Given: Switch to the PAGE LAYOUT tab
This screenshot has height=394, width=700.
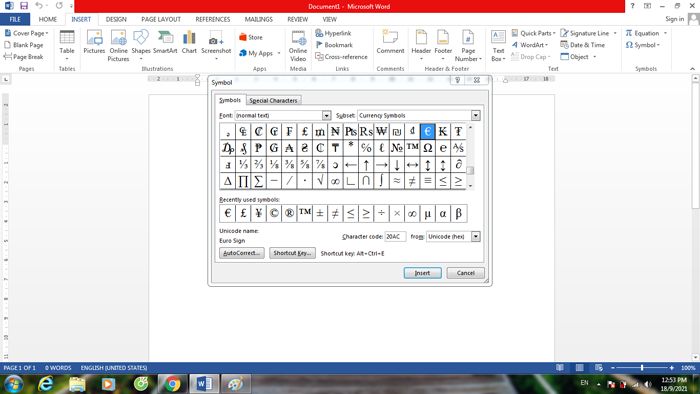Looking at the screenshot, I should [161, 19].
